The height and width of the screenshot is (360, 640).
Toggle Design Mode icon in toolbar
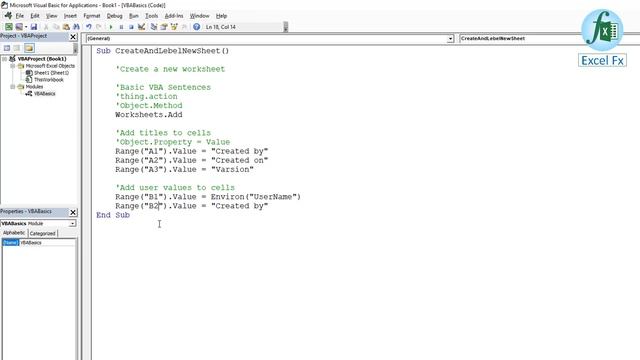[x=141, y=27]
